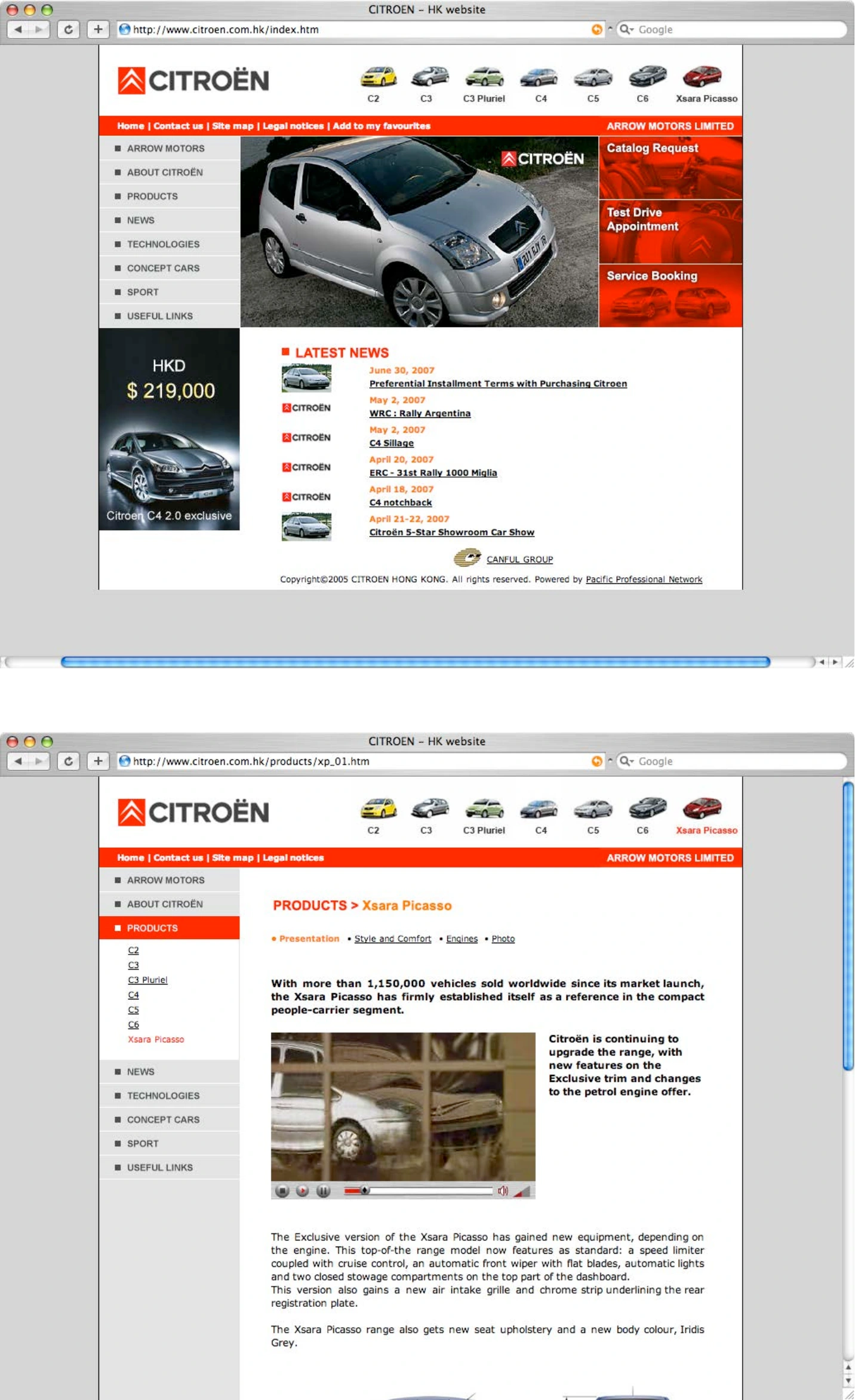Select the C4 car icon in bottom window
Screen dimensions: 855x1400
click(x=539, y=808)
